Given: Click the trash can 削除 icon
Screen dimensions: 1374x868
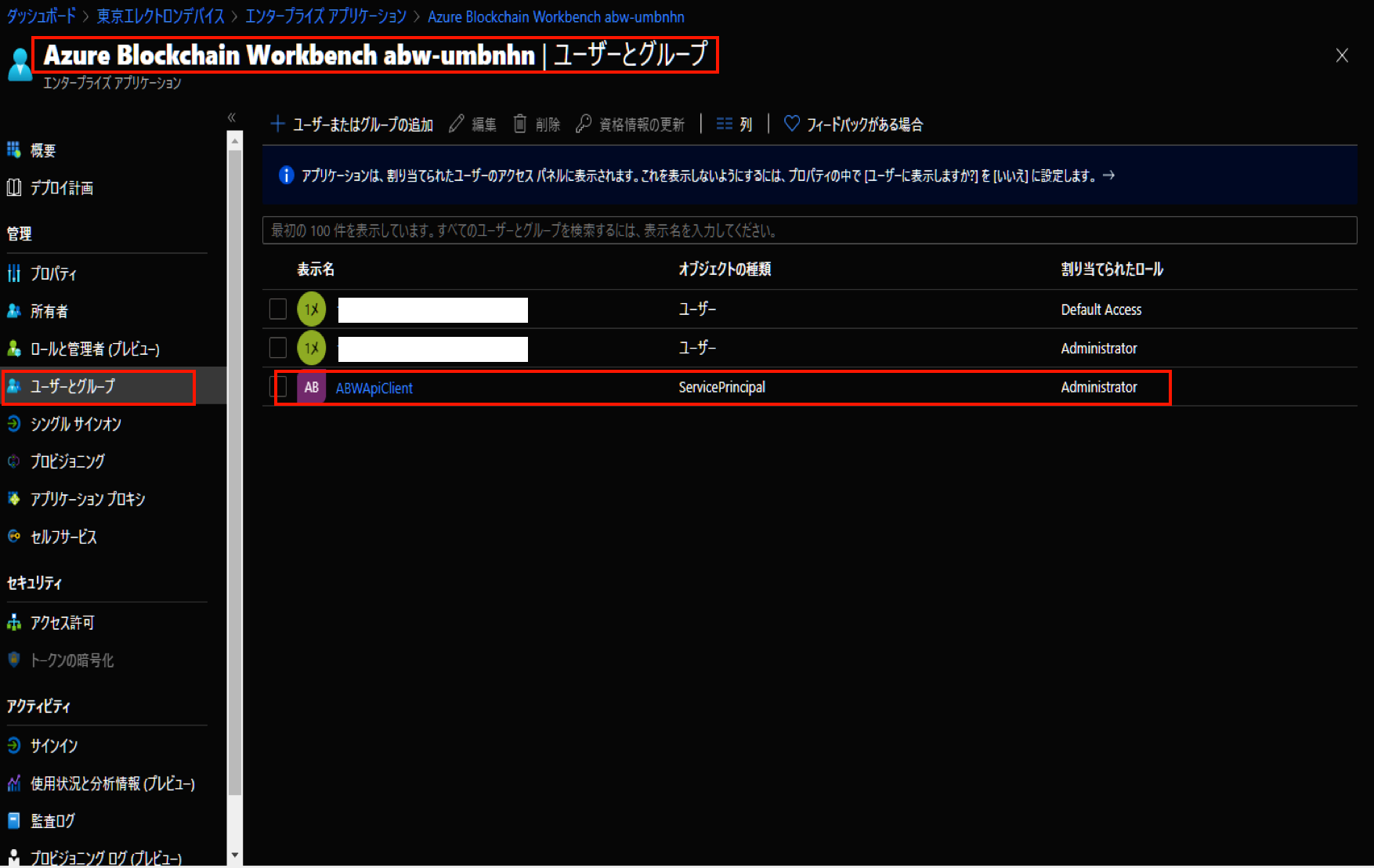Looking at the screenshot, I should [520, 124].
